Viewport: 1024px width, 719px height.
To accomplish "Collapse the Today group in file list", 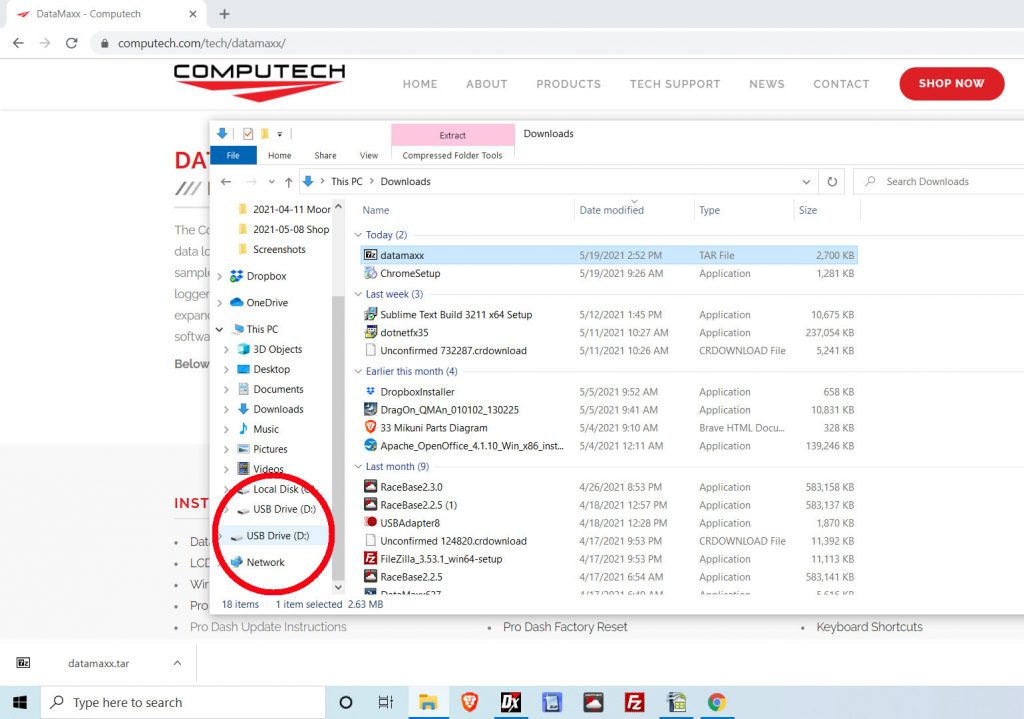I will (358, 235).
